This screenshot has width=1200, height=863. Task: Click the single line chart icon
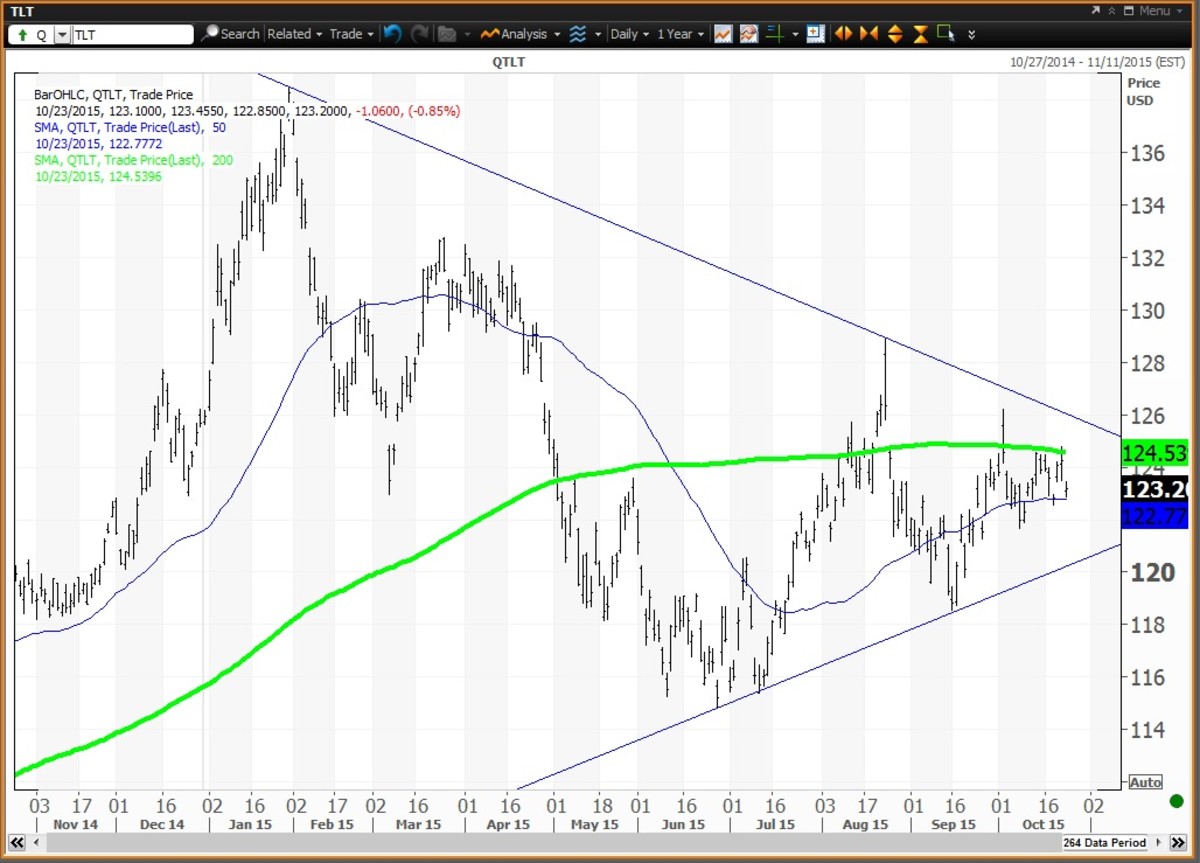coord(723,34)
